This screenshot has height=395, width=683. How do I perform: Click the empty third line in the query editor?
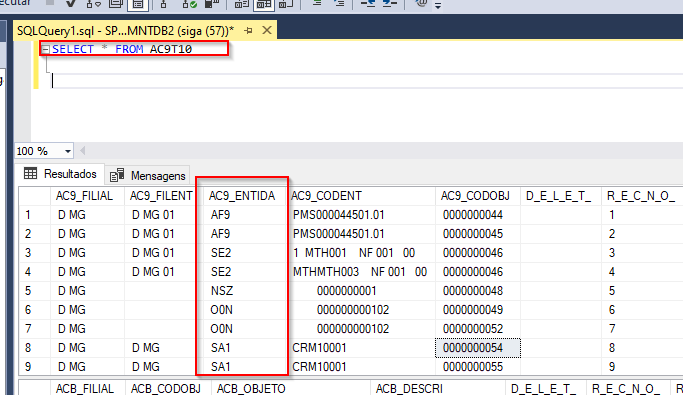click(x=366, y=81)
